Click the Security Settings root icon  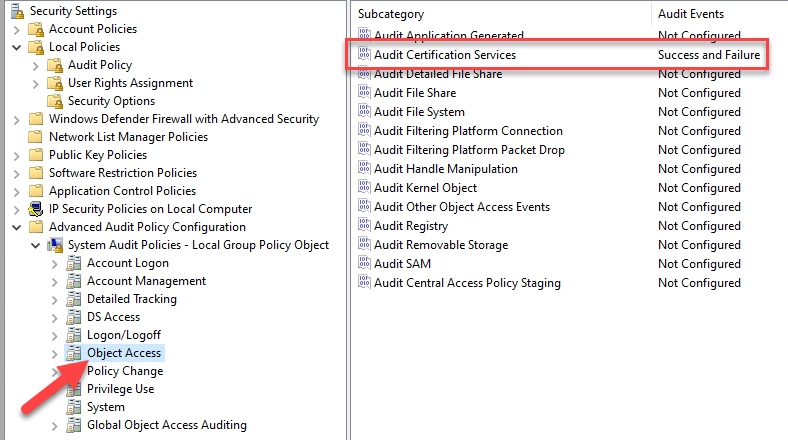(18, 11)
